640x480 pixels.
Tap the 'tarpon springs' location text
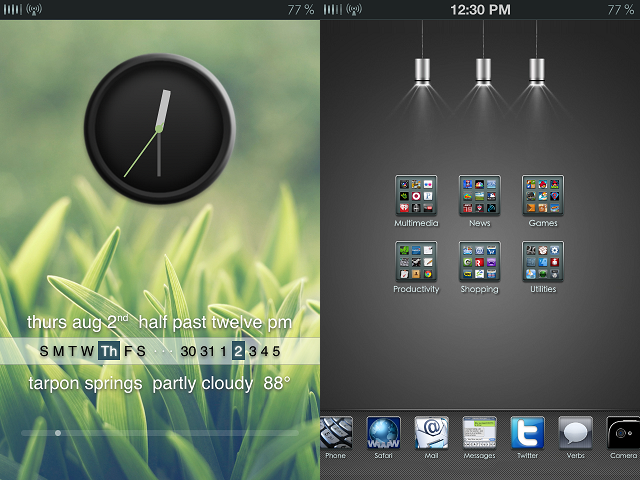[x=85, y=384]
